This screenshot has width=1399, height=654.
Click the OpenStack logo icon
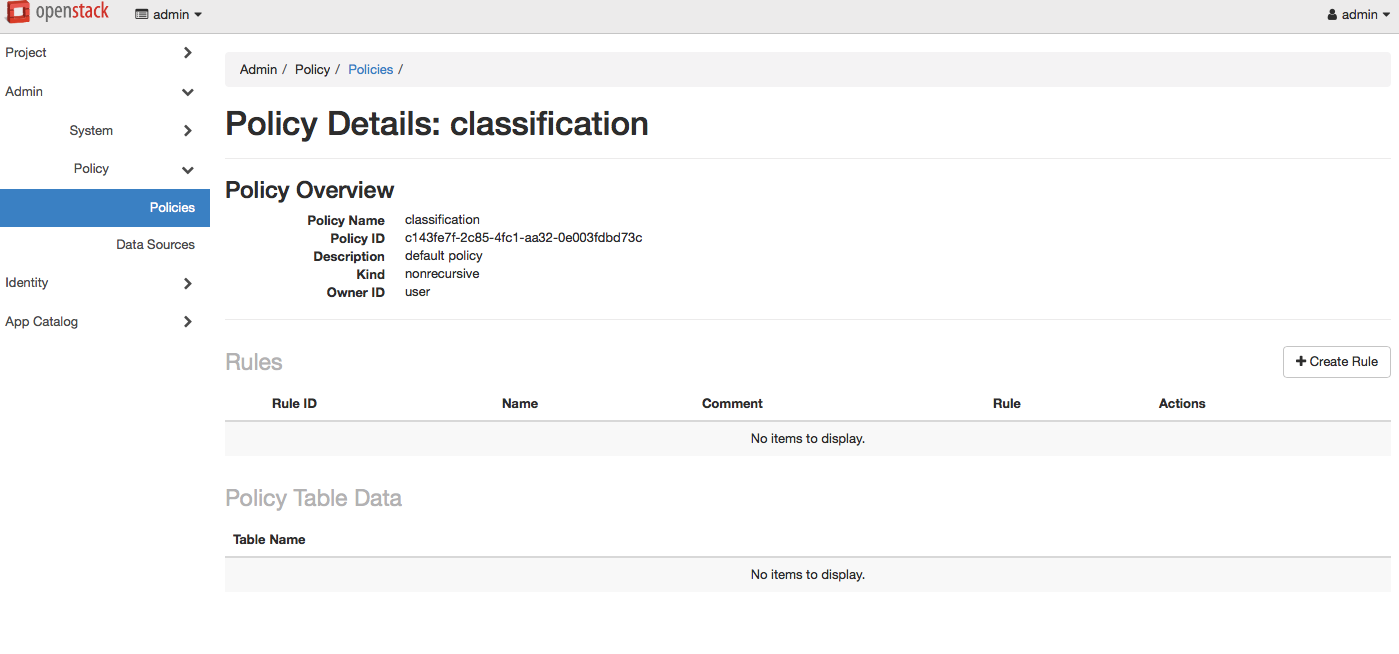(16, 13)
